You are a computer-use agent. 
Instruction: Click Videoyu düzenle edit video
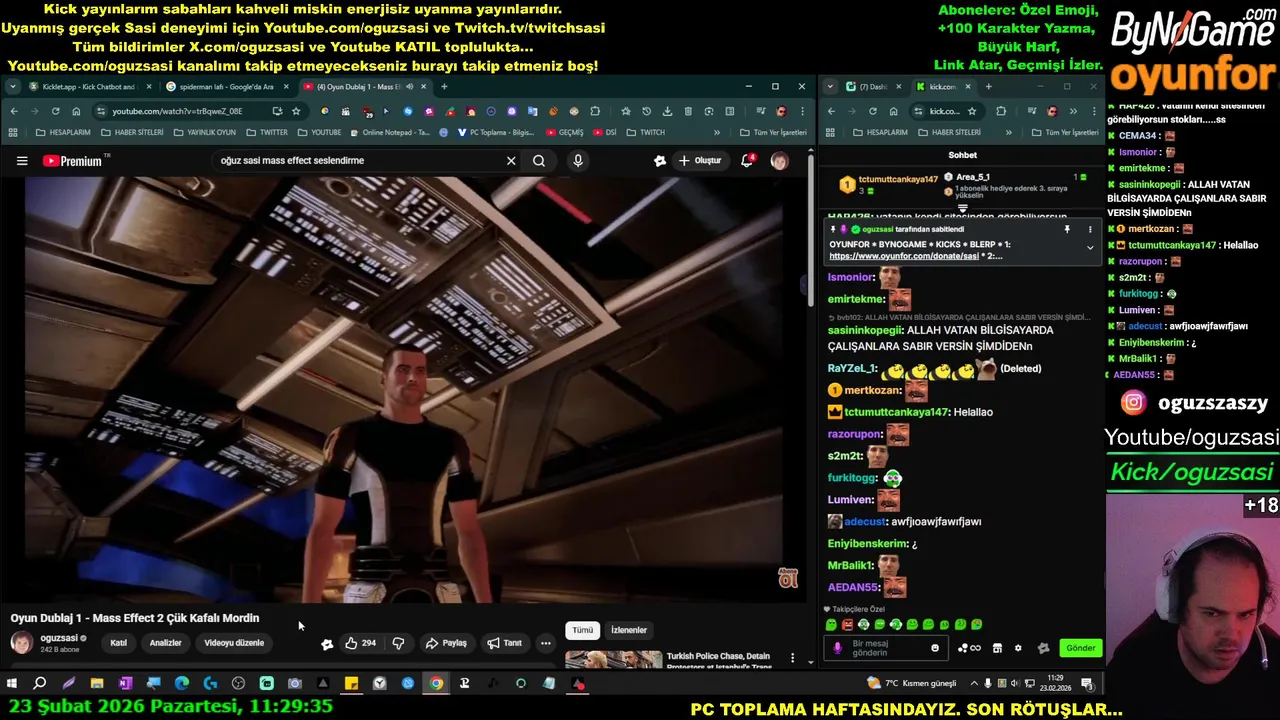point(234,643)
